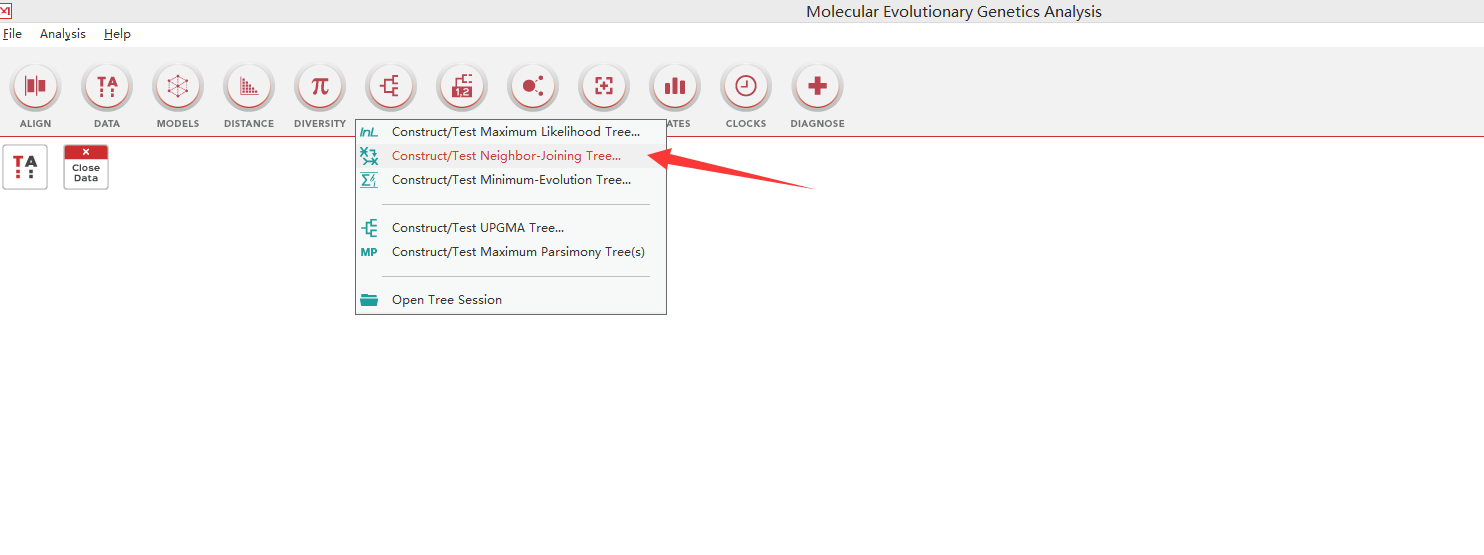Screen dimensions: 1484x555
Task: Select the DISTANCE histogram icon
Action: pos(248,87)
